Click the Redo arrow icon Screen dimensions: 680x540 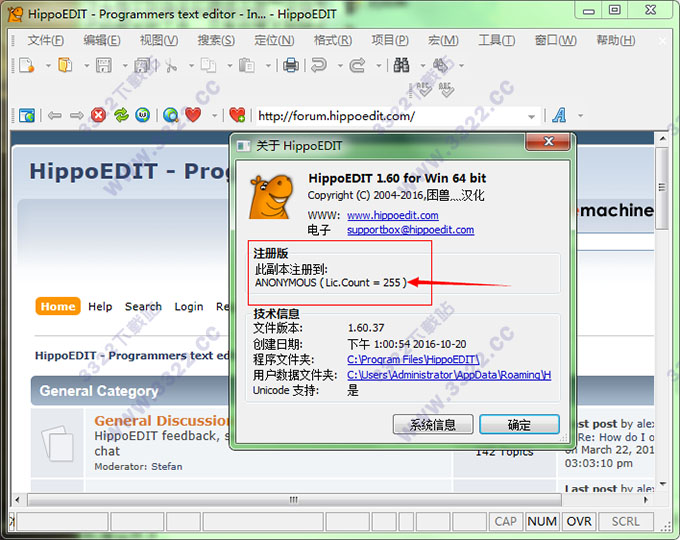tap(357, 65)
